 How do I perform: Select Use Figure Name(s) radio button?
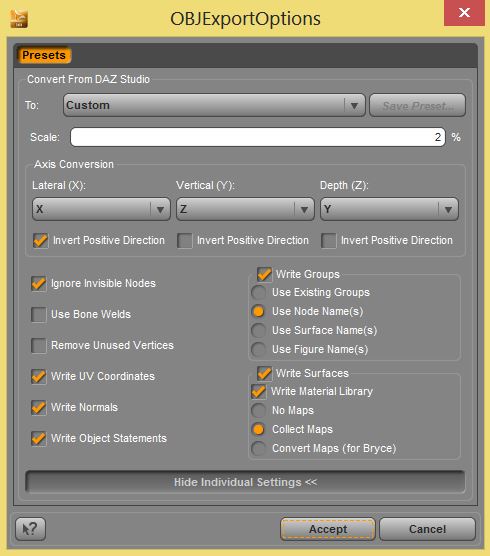(x=258, y=350)
